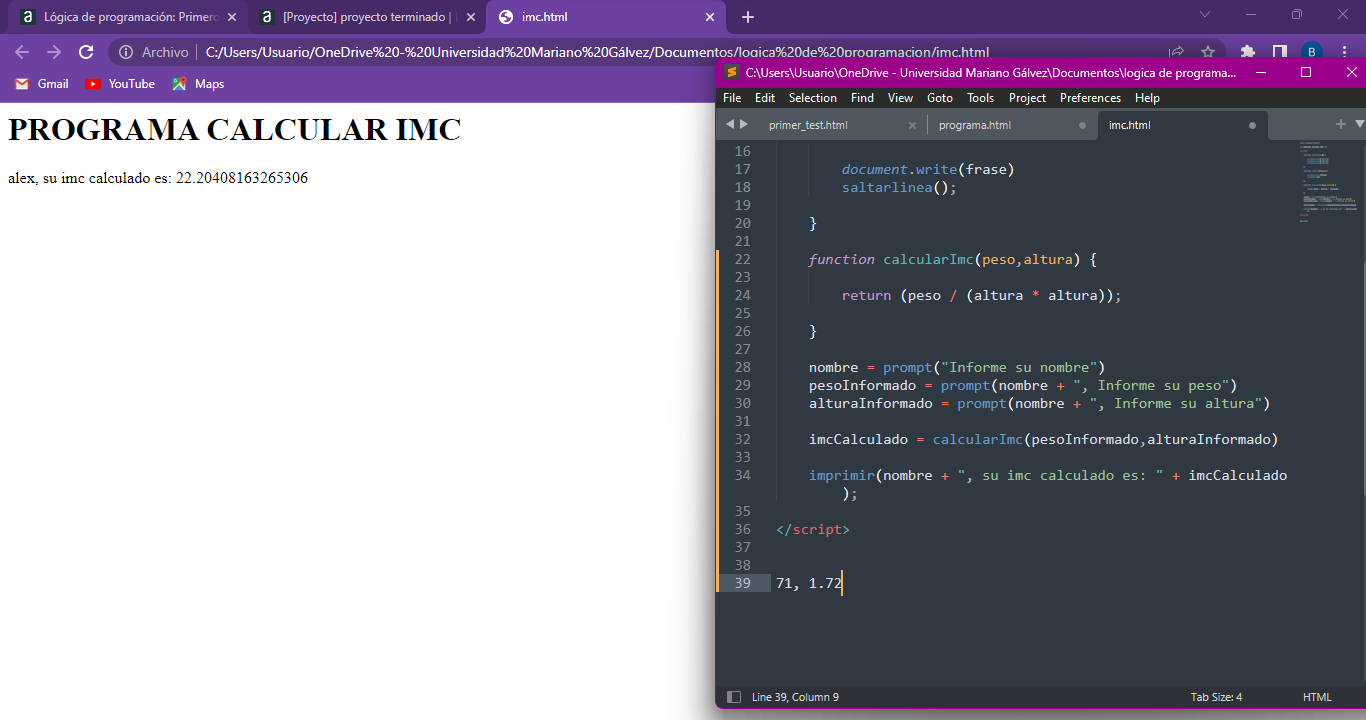This screenshot has width=1366, height=720.
Task: Share this page icon in address bar
Action: tap(1177, 52)
